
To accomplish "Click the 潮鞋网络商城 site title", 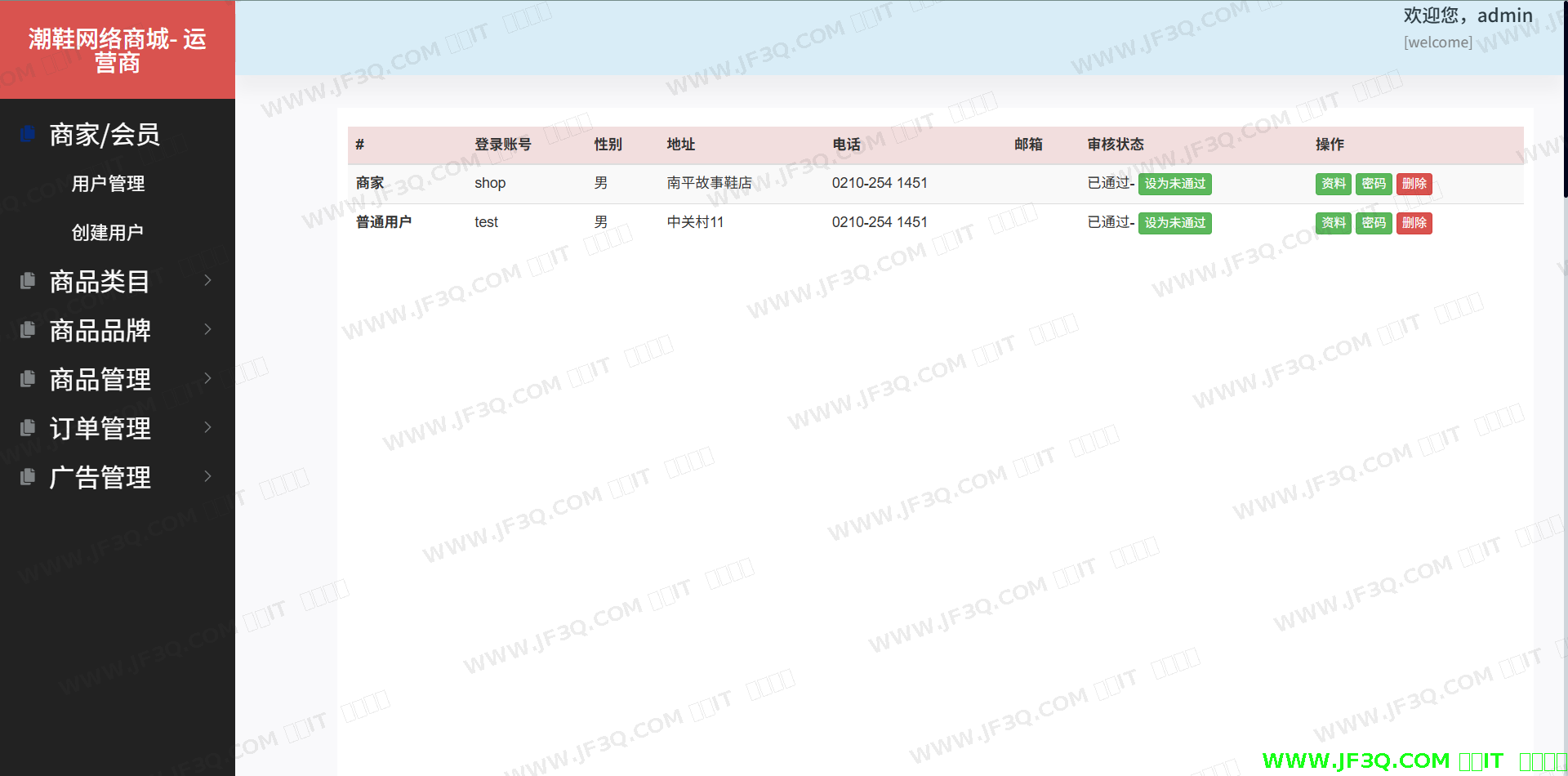I will point(118,51).
